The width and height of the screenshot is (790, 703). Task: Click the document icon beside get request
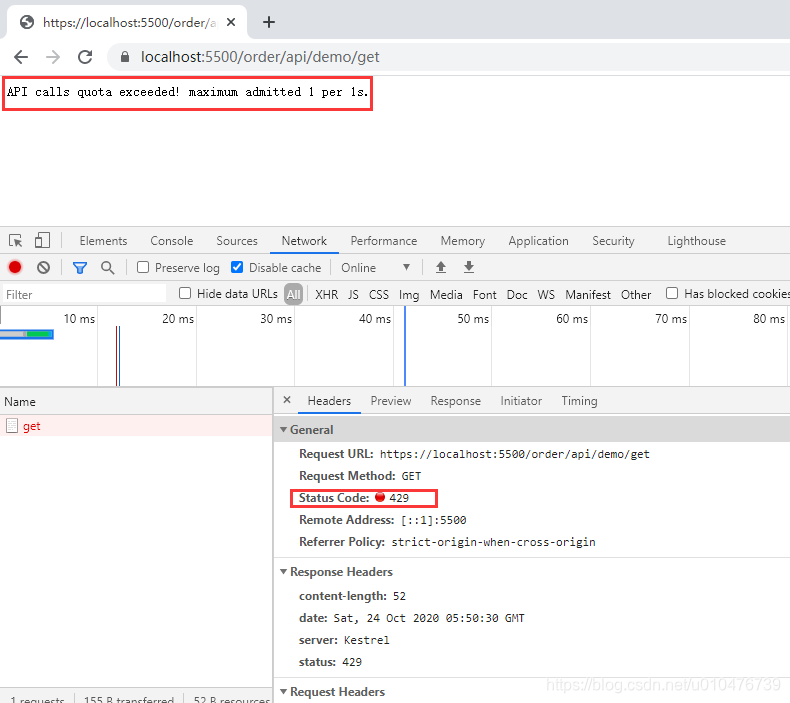[x=12, y=426]
